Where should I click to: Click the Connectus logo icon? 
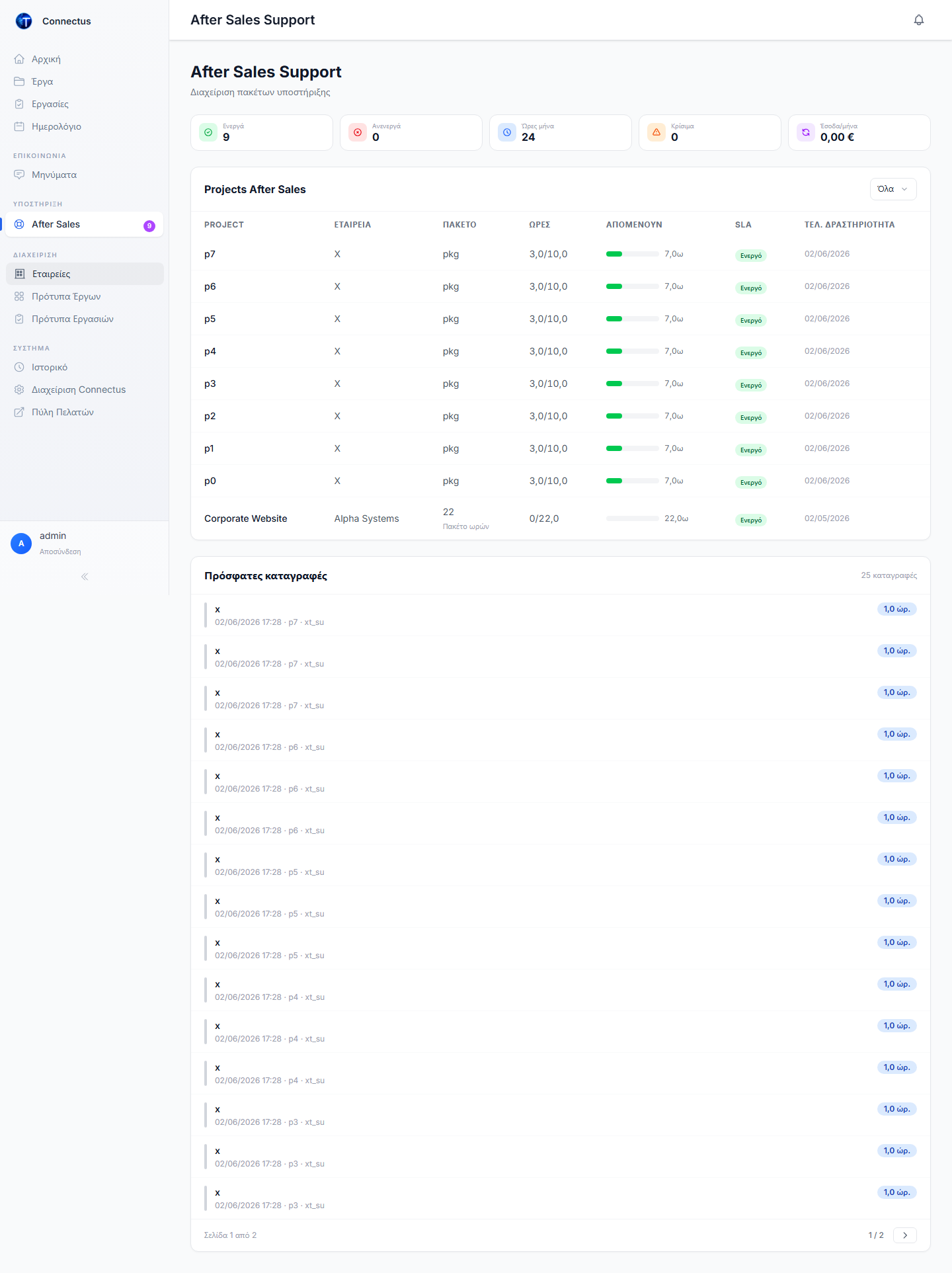pyautogui.click(x=24, y=21)
